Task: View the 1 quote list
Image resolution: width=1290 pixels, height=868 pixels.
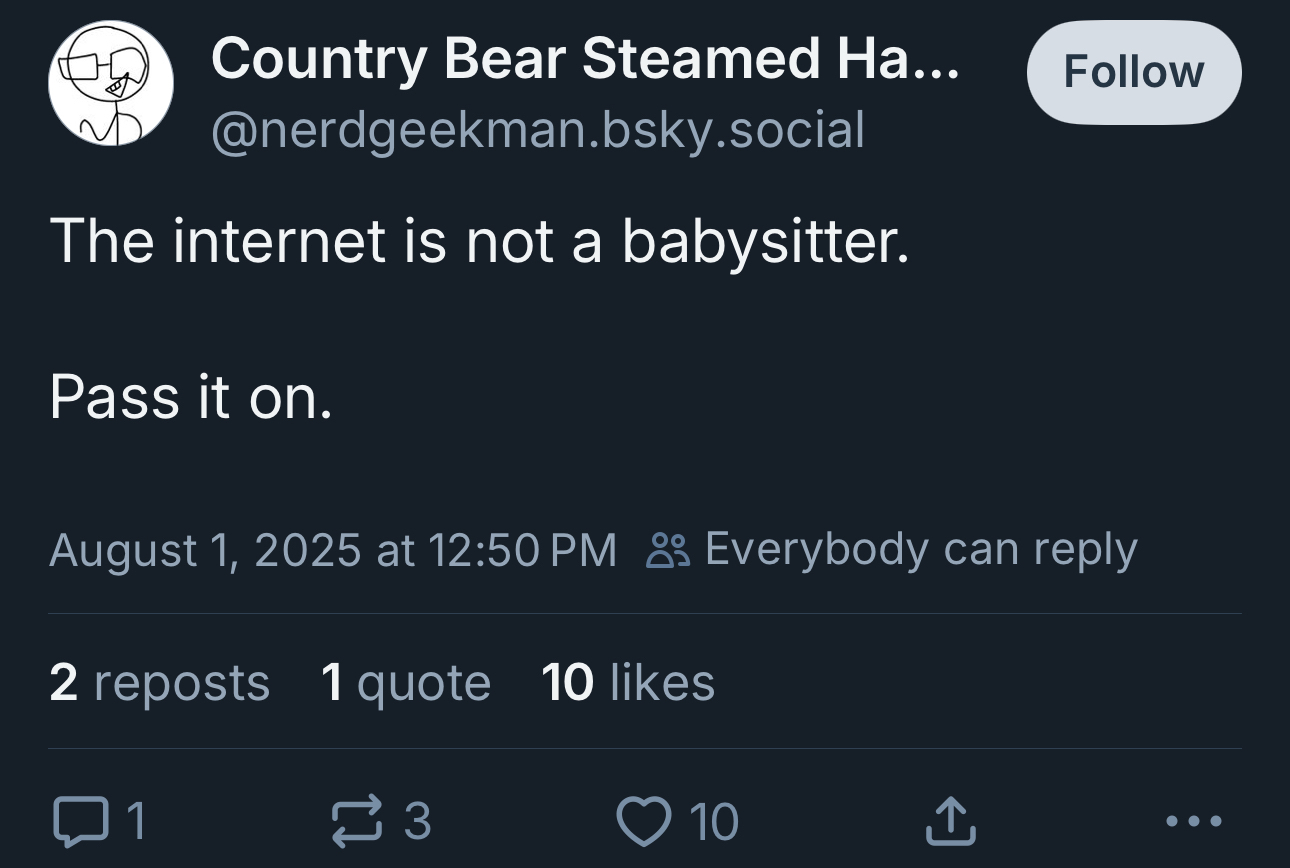Action: tap(406, 683)
